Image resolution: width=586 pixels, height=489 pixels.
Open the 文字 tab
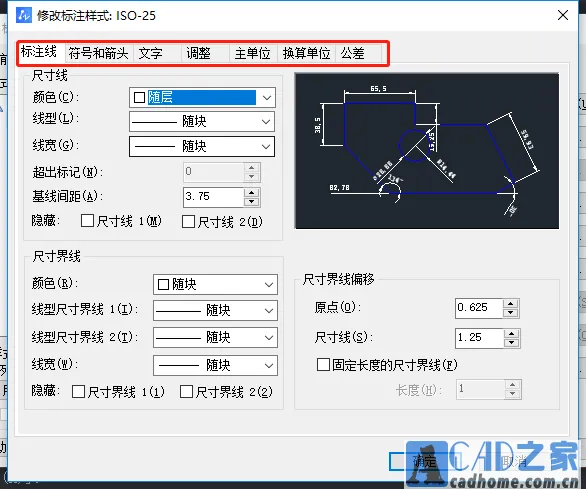coord(151,53)
